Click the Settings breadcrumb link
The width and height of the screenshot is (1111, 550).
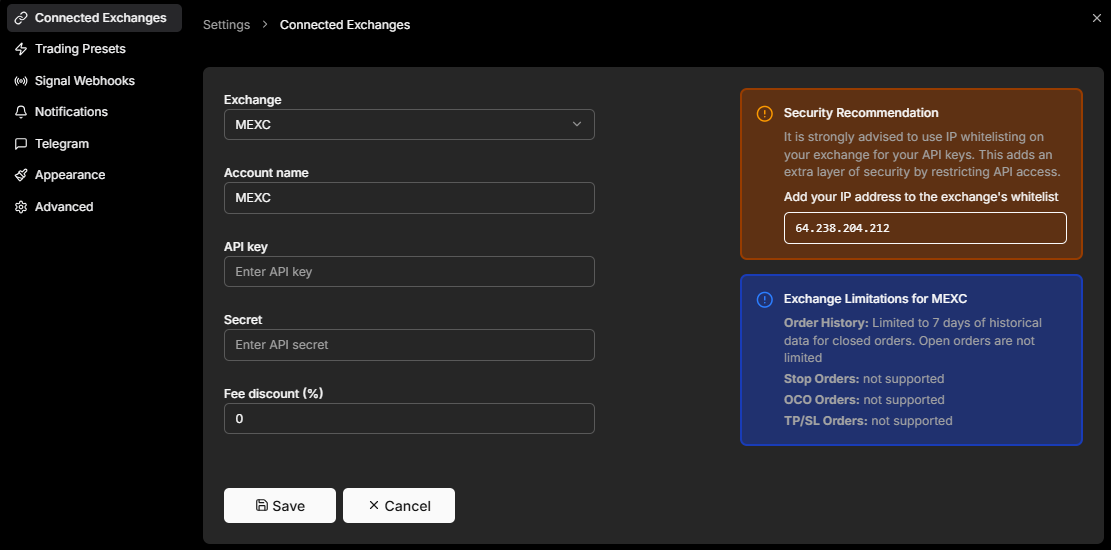point(226,24)
